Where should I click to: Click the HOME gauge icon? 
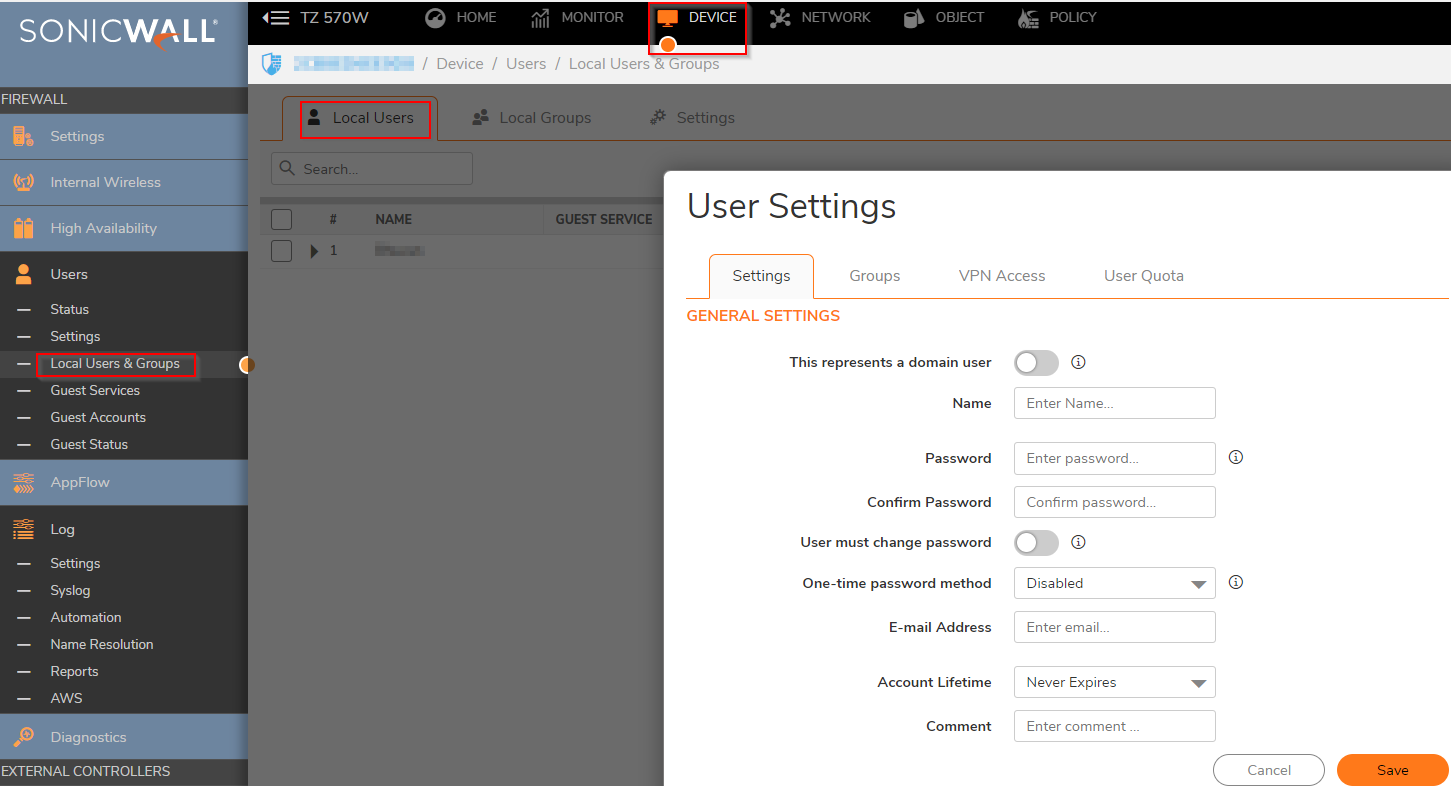tap(434, 18)
